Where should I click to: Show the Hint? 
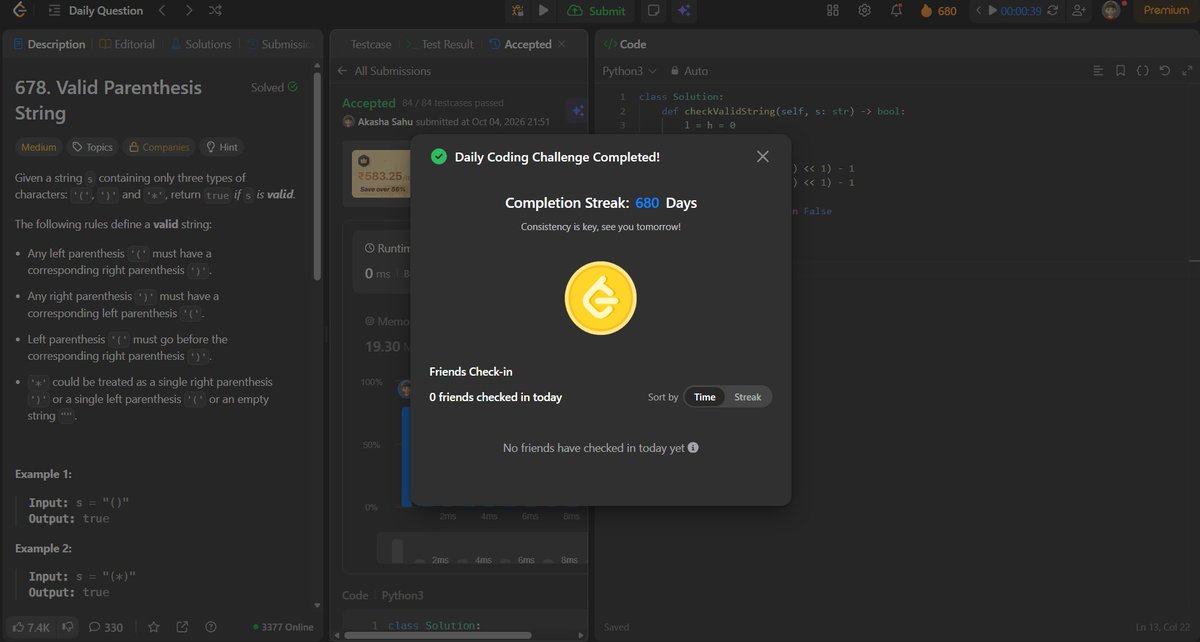222,147
